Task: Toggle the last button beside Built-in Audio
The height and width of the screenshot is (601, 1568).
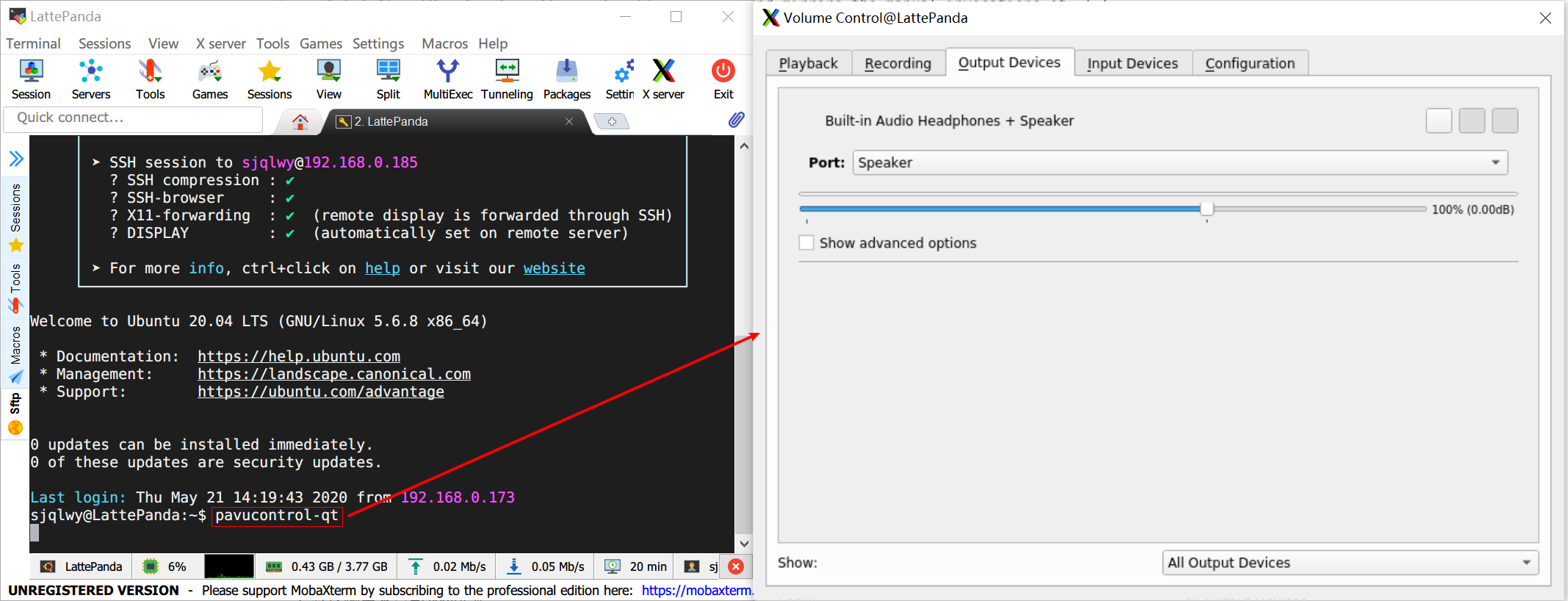Action: tap(1505, 120)
